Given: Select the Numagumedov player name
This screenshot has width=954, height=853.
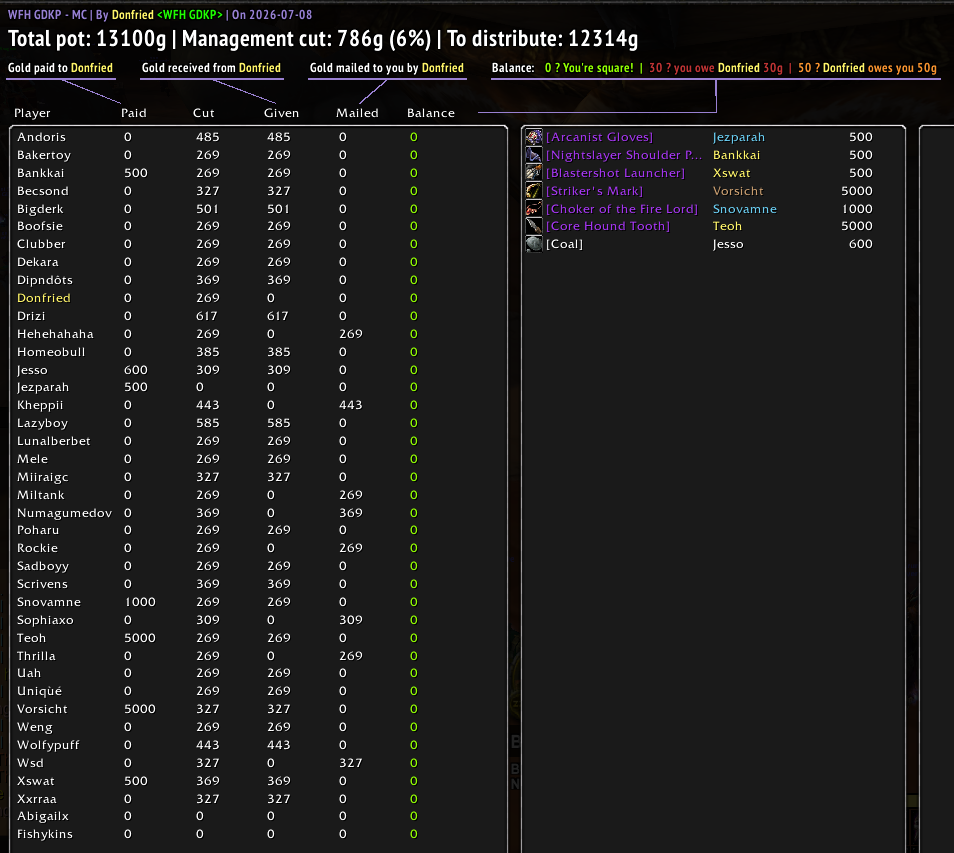Looking at the screenshot, I should coord(64,513).
